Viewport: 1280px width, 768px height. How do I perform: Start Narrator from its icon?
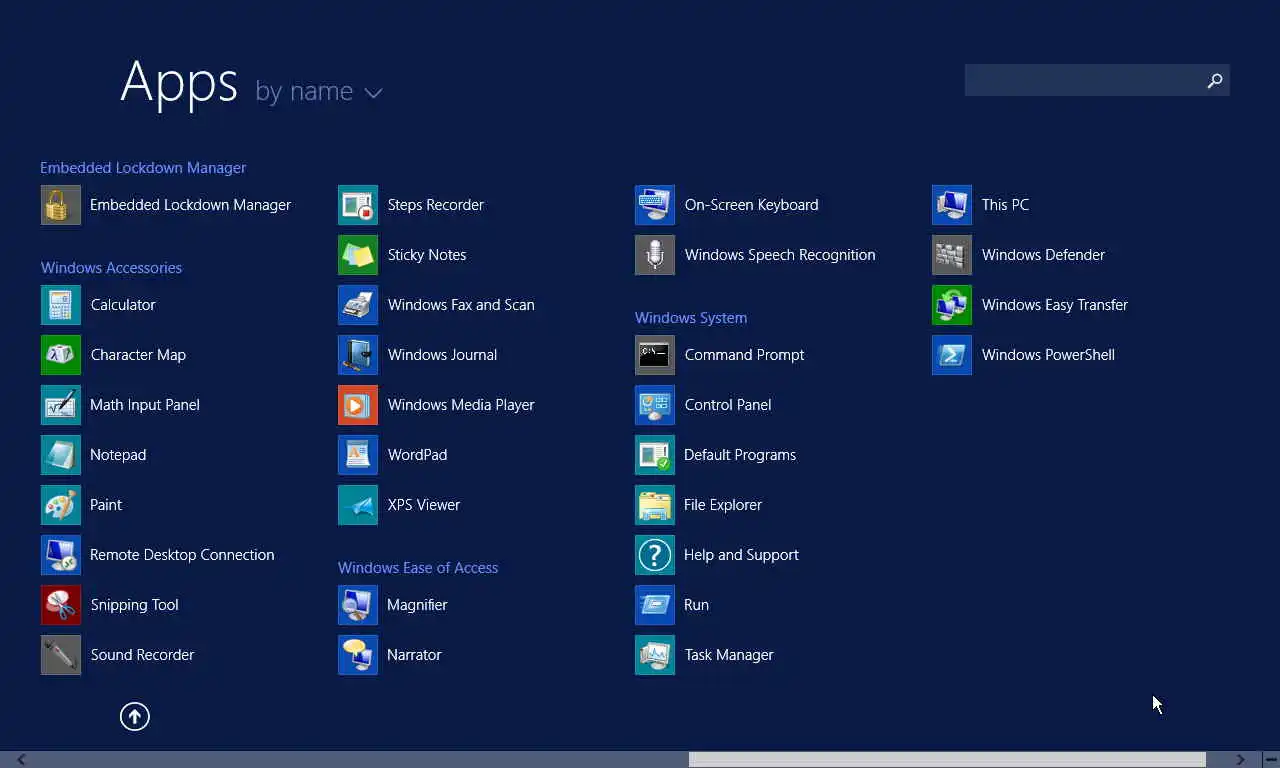point(358,655)
